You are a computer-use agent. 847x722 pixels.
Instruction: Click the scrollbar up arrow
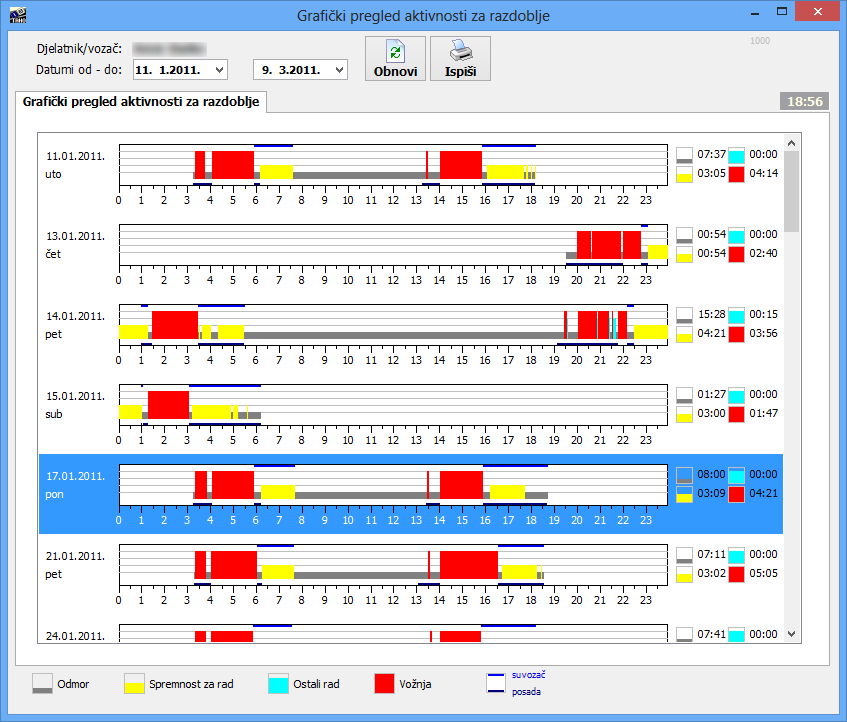[792, 143]
